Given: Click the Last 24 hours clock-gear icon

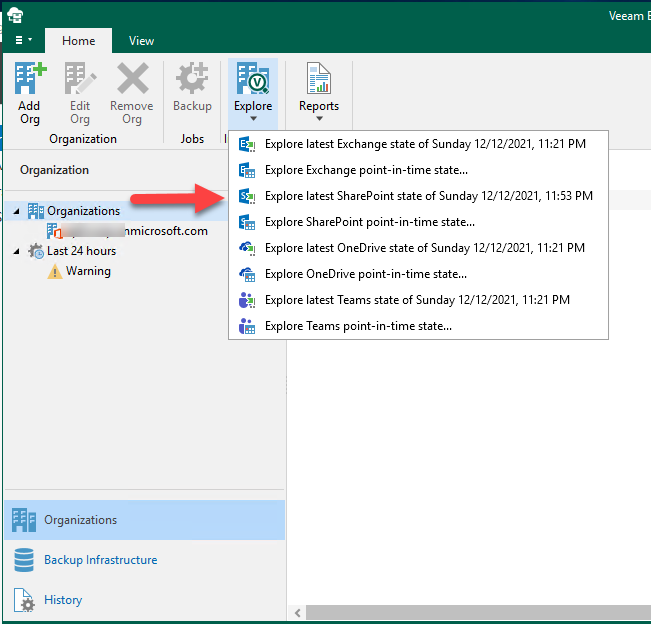Looking at the screenshot, I should [x=36, y=251].
